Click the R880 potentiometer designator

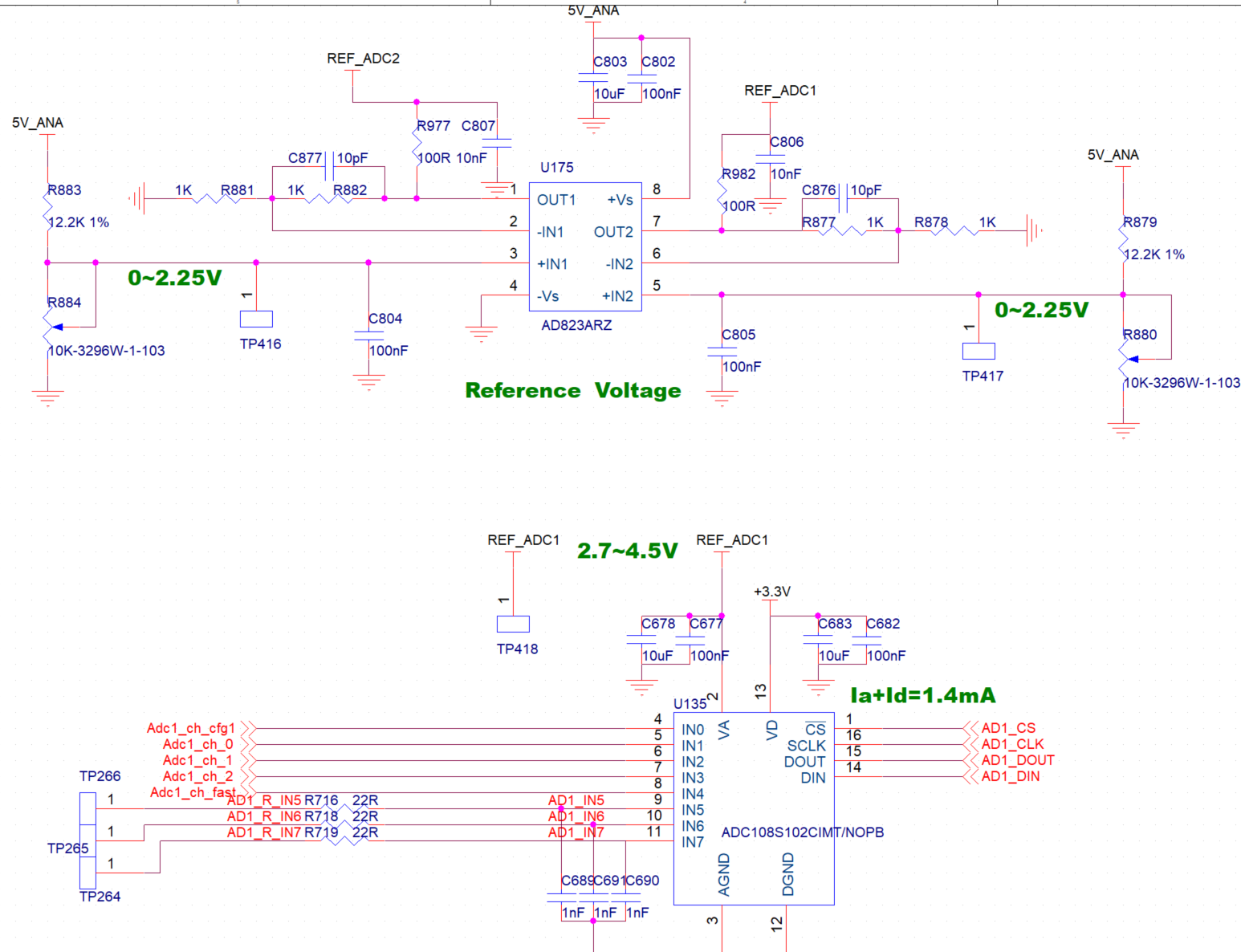1140,335
